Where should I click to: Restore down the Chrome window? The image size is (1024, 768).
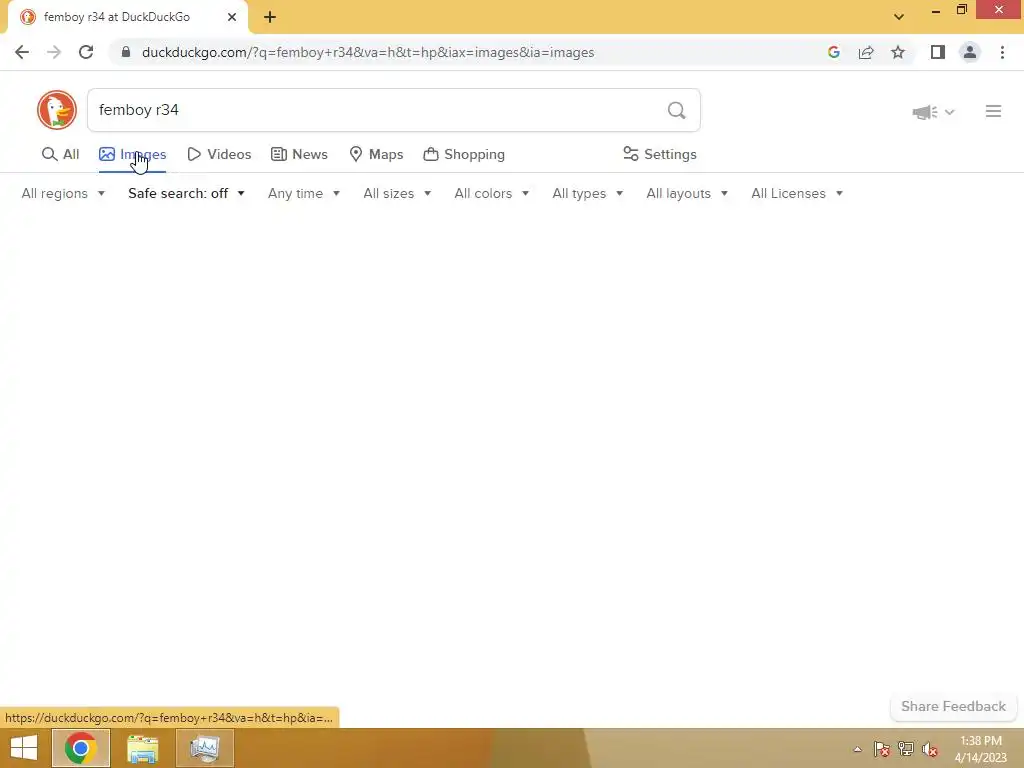961,10
